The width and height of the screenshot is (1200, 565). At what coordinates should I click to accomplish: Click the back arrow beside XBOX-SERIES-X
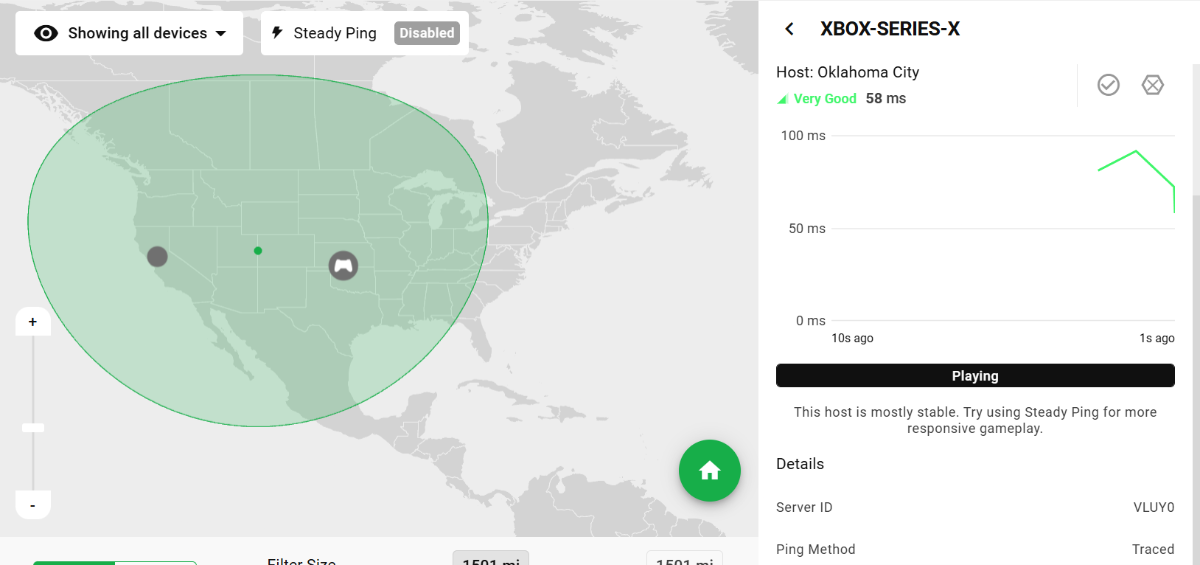coord(789,29)
